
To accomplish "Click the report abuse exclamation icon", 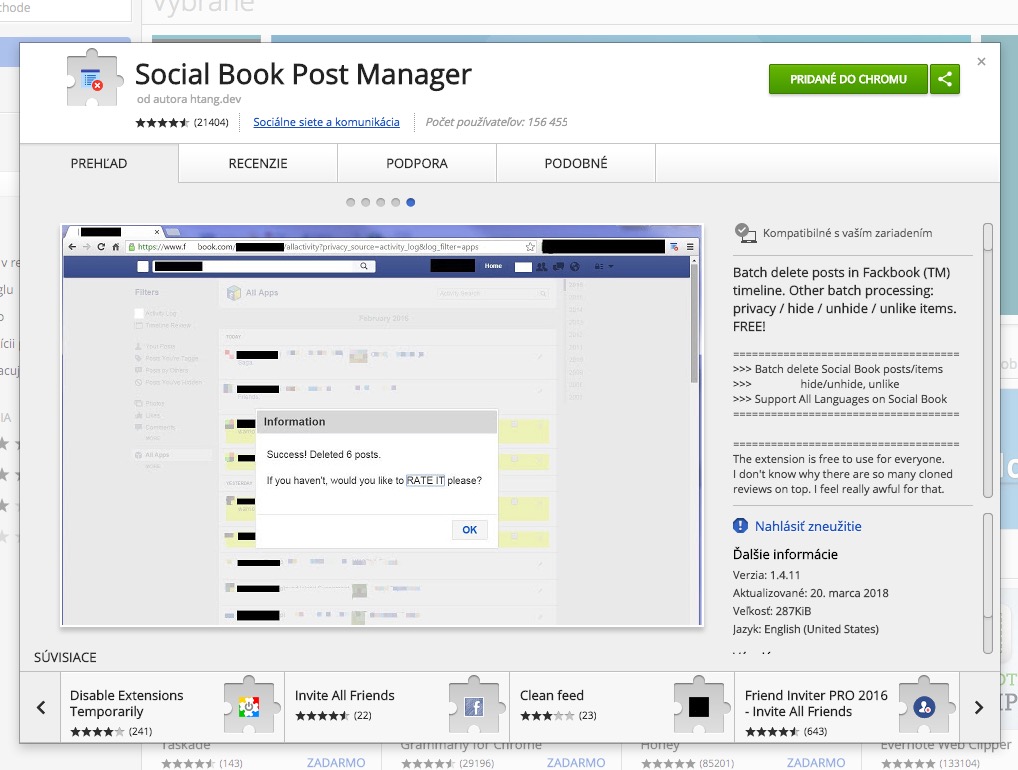I will click(740, 526).
